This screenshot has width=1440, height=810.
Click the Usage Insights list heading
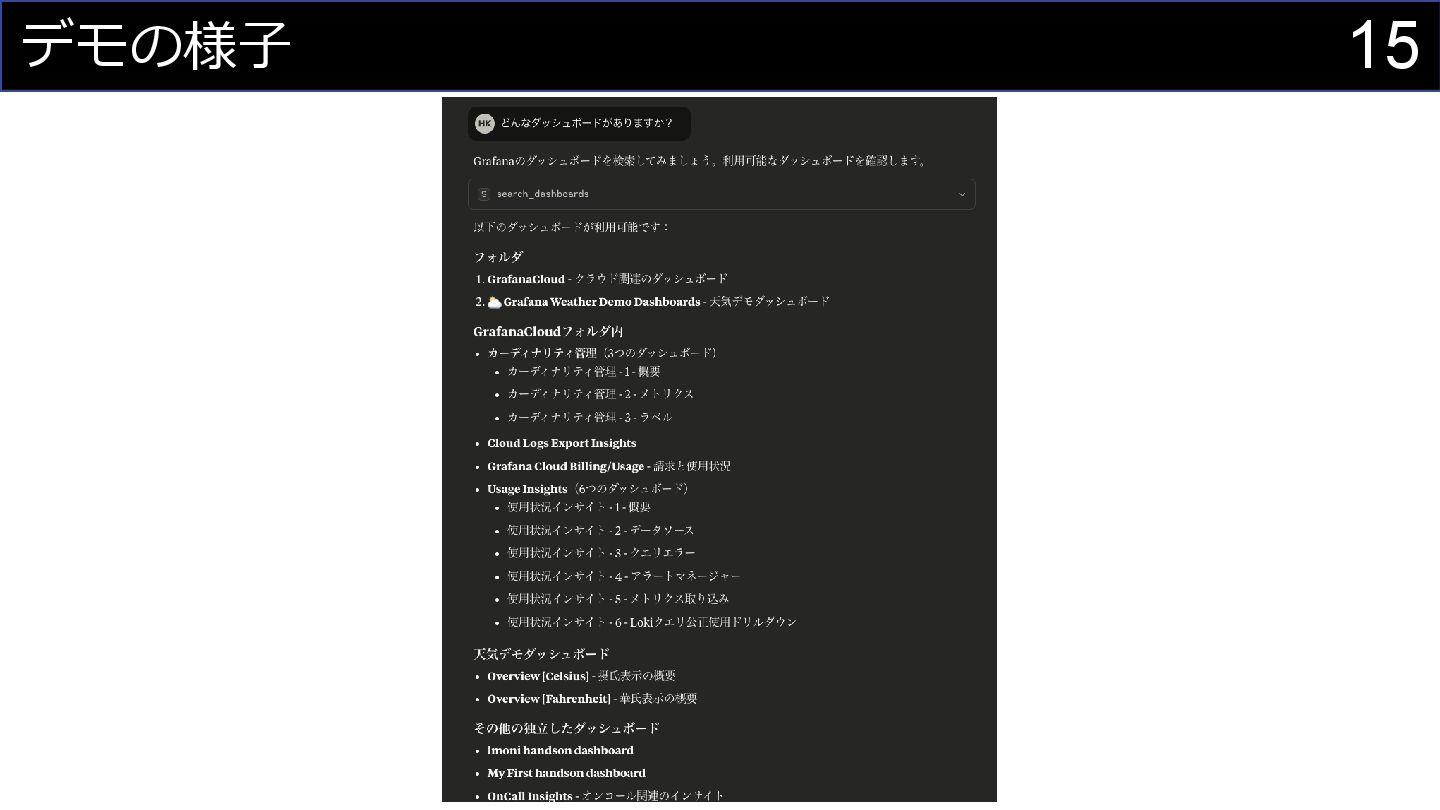click(x=527, y=489)
